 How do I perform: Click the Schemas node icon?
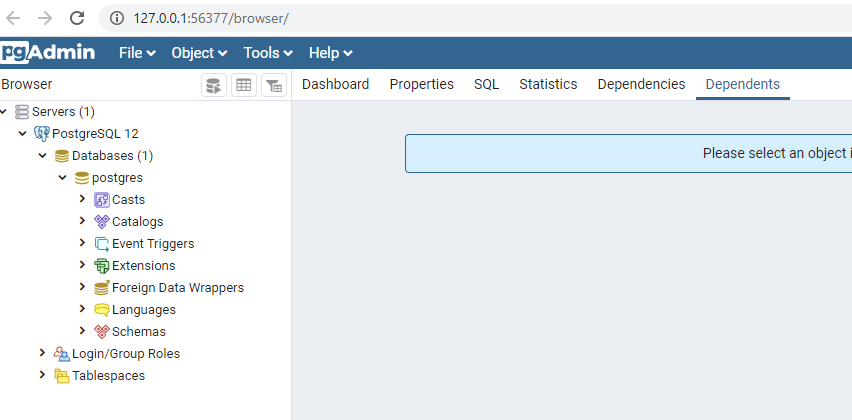coord(102,331)
